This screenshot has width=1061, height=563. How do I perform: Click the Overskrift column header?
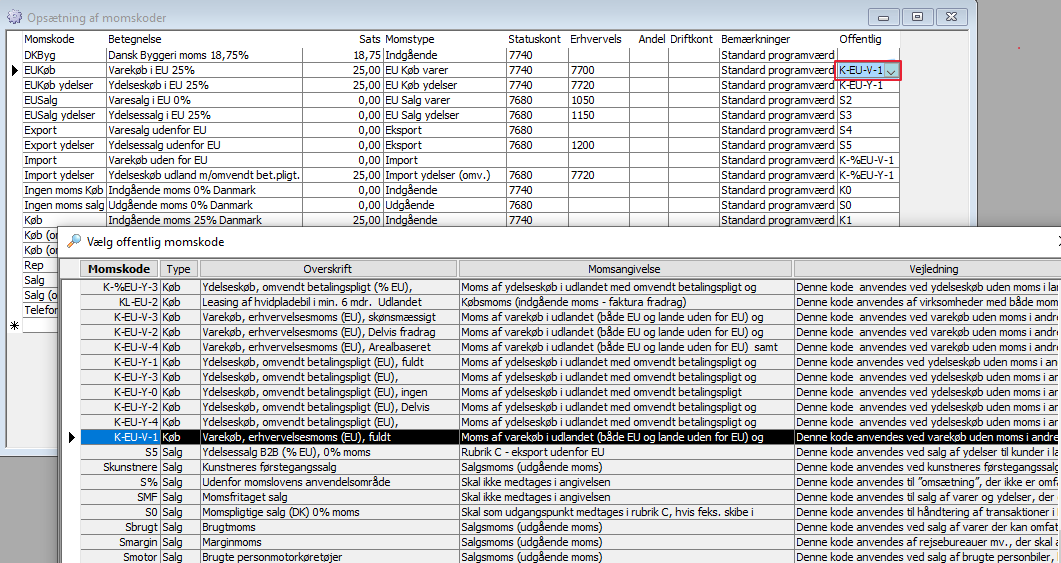329,269
